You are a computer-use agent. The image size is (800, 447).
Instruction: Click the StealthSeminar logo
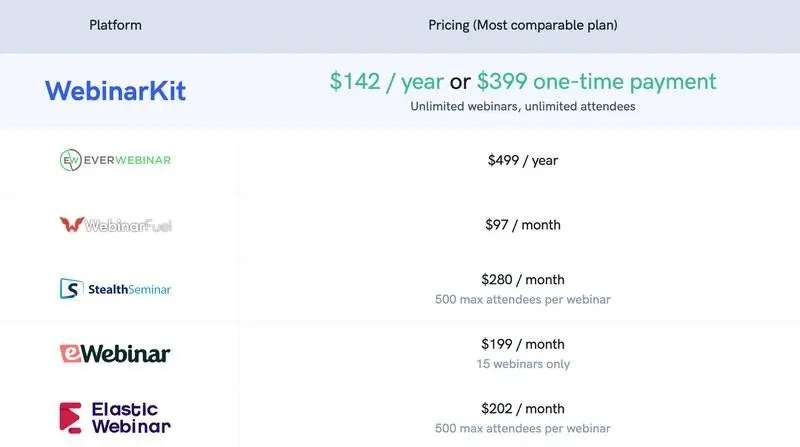click(115, 289)
